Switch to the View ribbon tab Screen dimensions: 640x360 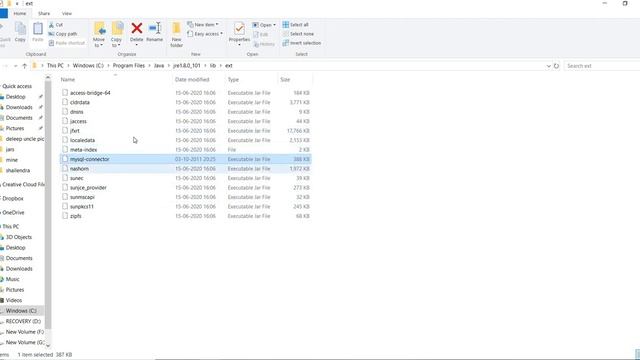click(x=67, y=13)
